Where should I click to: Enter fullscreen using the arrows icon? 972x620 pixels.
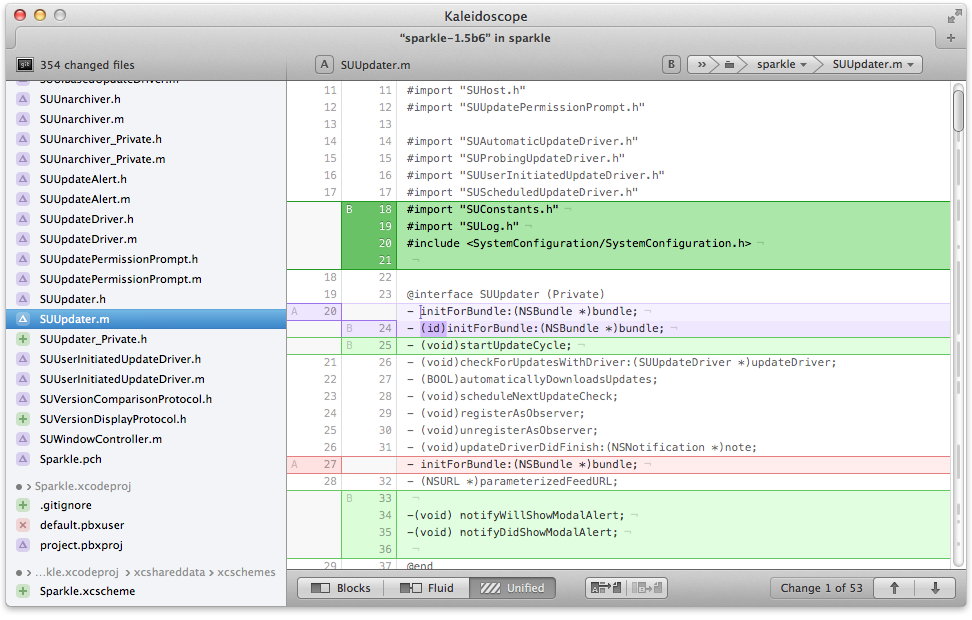click(x=954, y=16)
